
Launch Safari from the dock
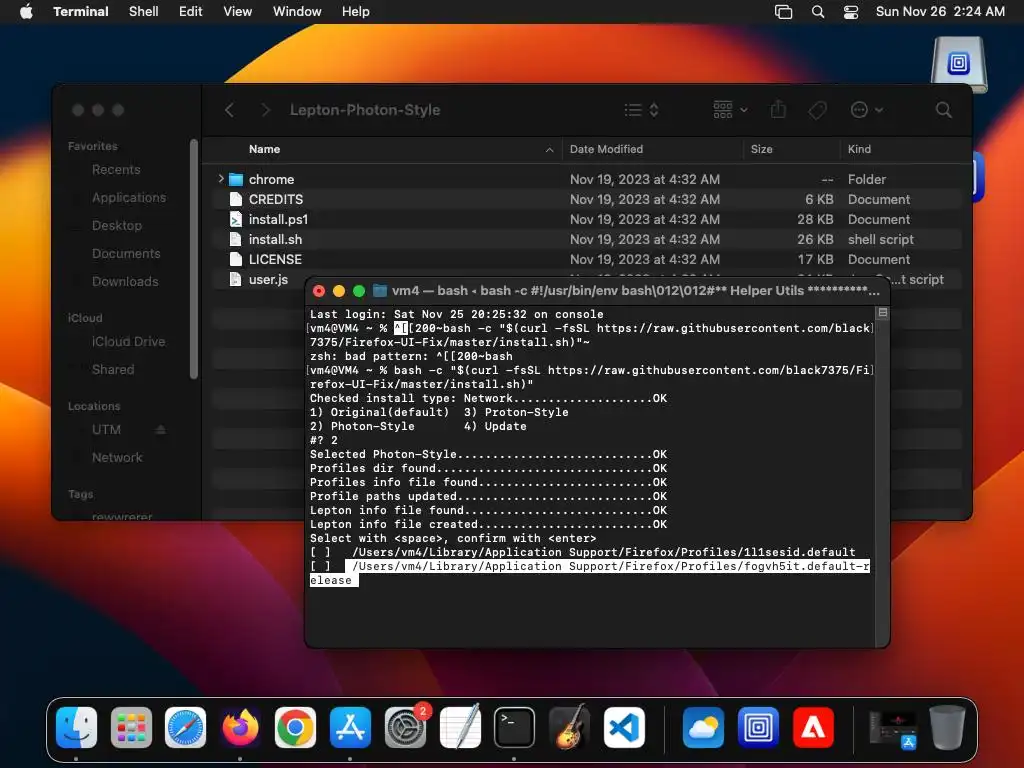click(x=185, y=728)
